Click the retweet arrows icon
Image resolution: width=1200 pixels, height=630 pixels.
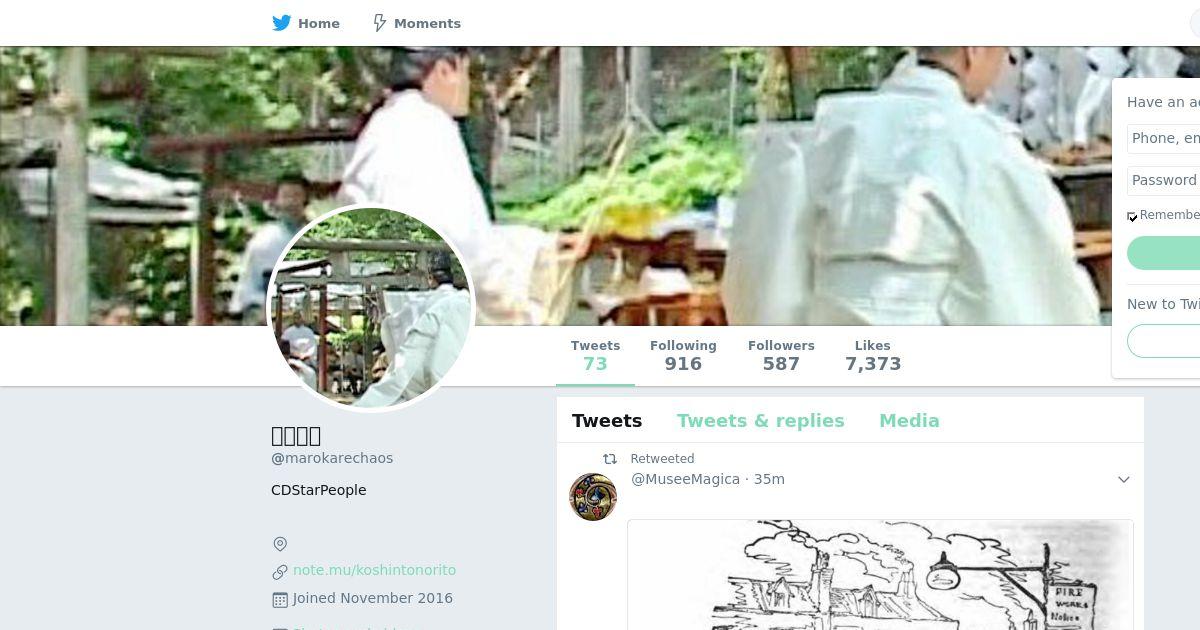tap(609, 459)
